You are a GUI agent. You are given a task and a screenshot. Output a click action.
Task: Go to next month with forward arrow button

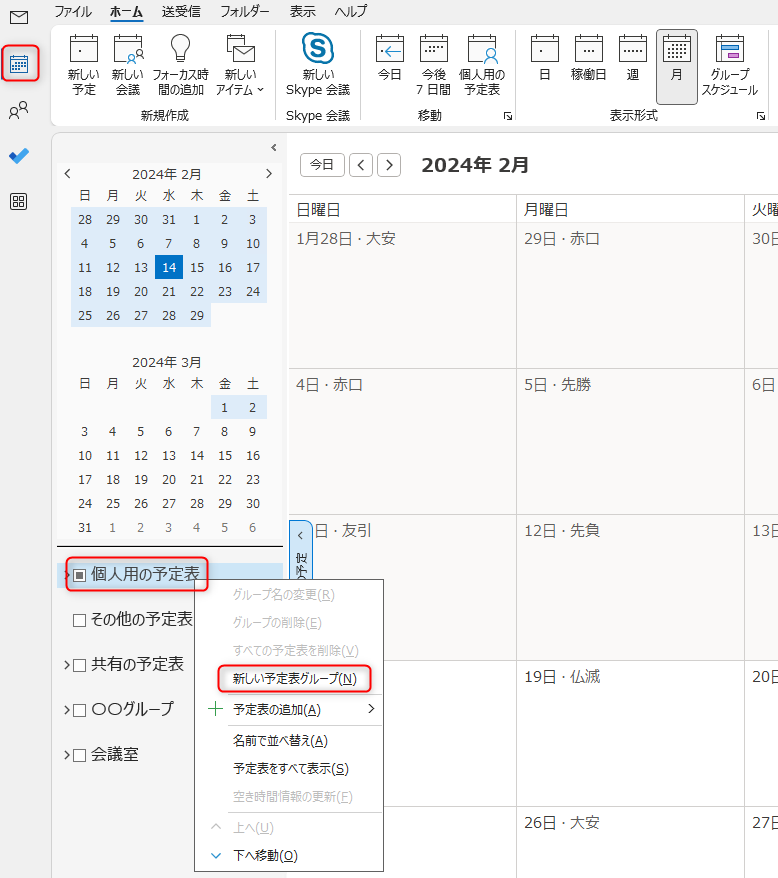point(389,165)
